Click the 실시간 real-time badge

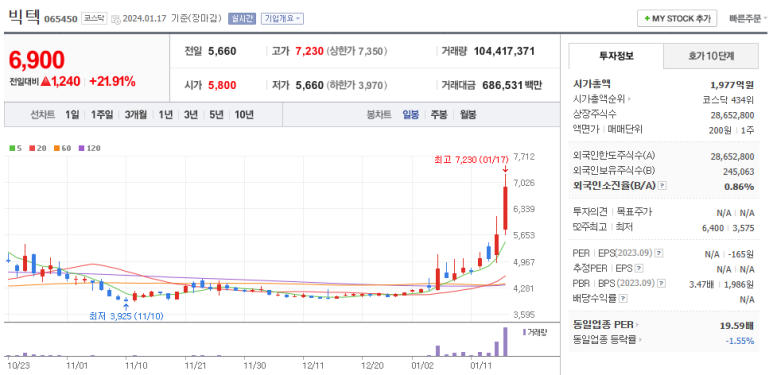click(242, 19)
